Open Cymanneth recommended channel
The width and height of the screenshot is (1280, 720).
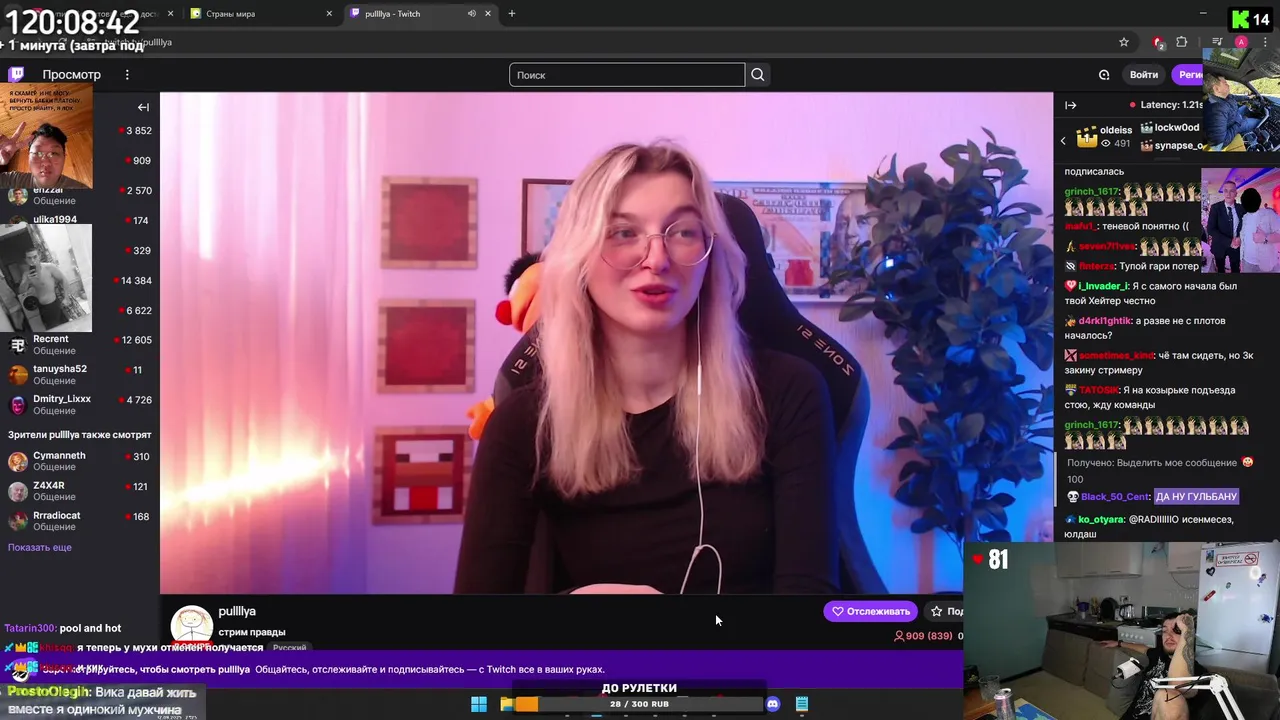(x=80, y=461)
